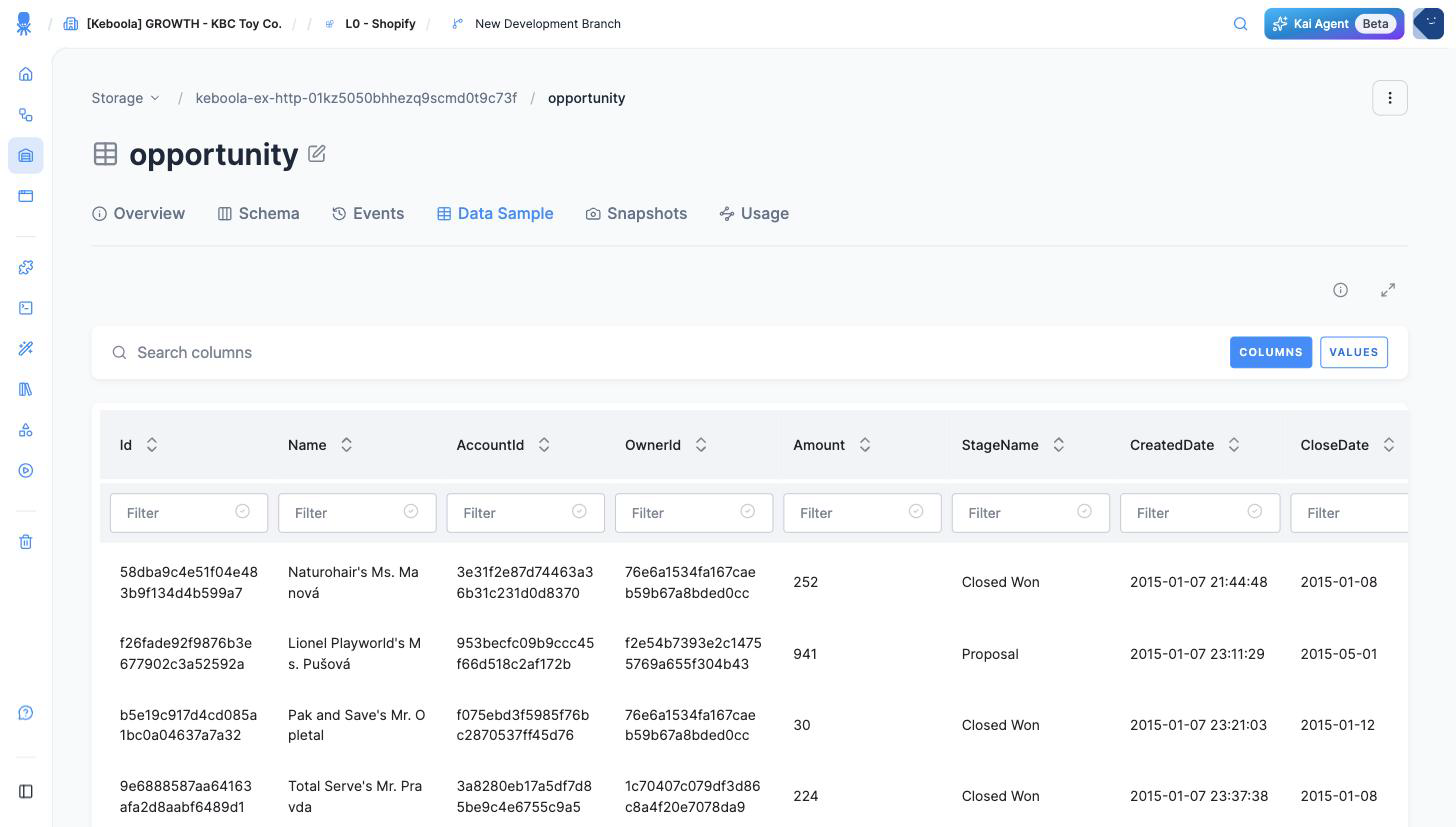Open the three-dot table actions menu

click(x=1390, y=98)
